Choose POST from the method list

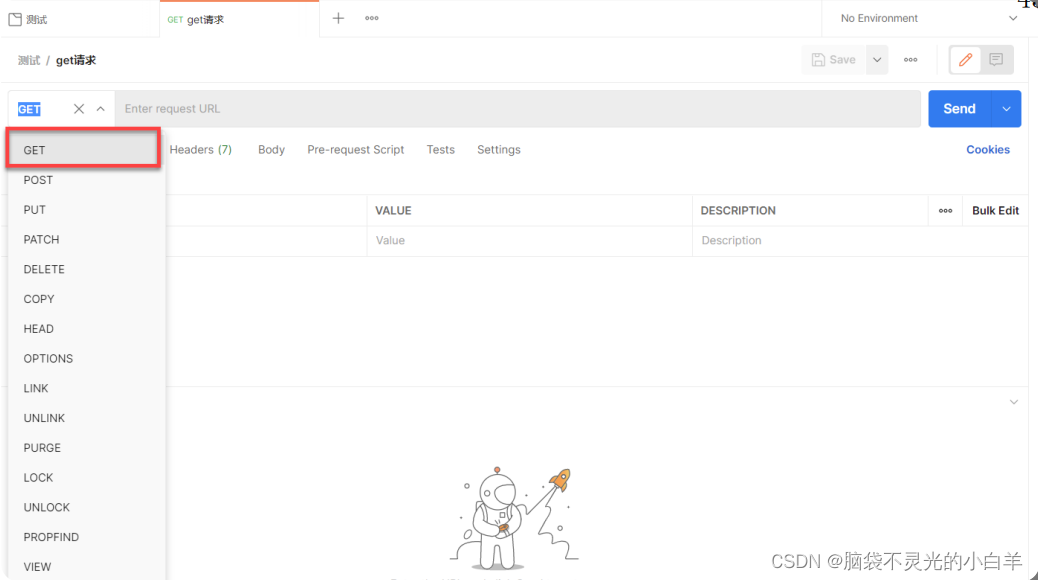pyautogui.click(x=86, y=180)
